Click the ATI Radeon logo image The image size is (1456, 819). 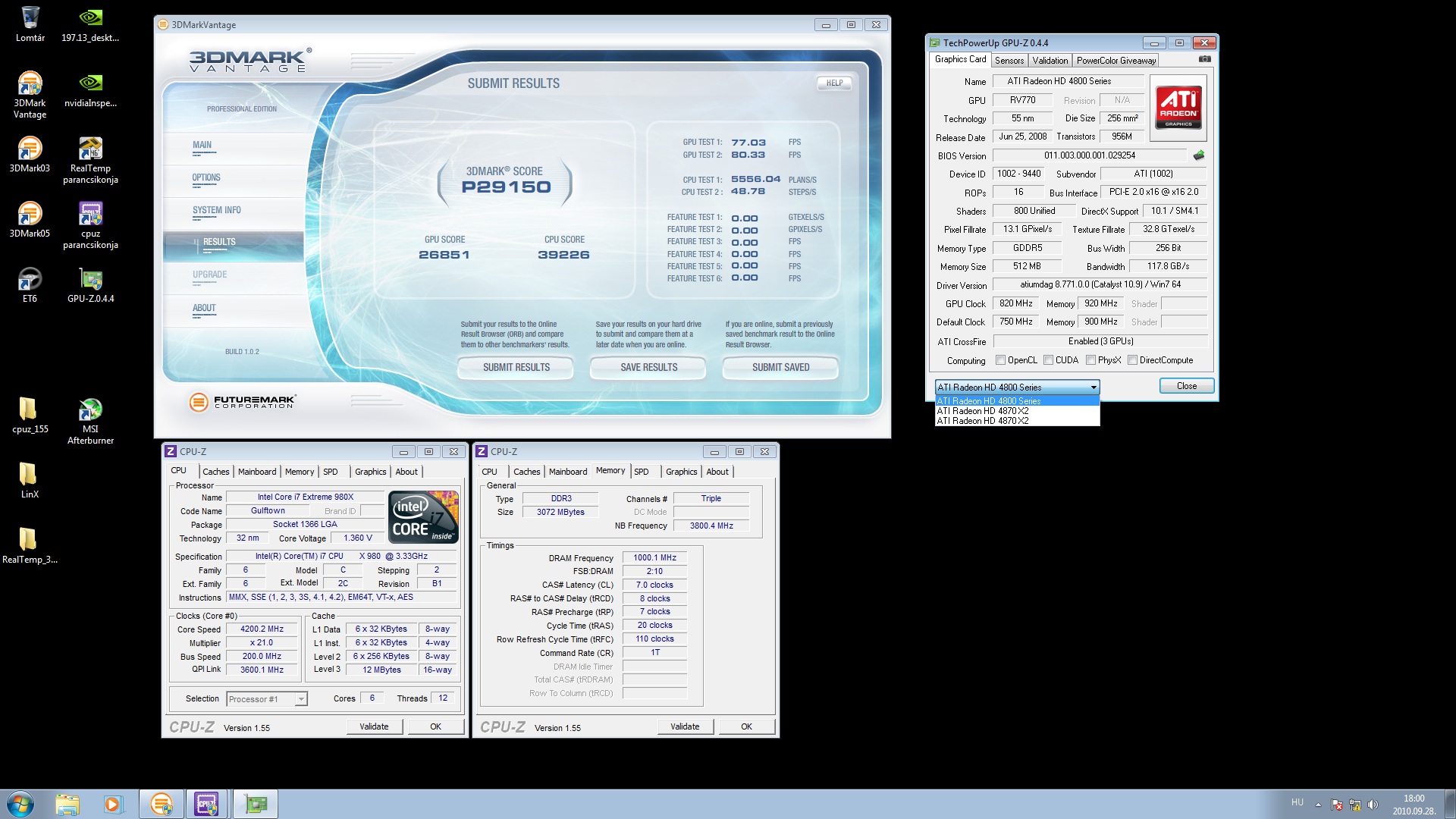tap(1178, 107)
